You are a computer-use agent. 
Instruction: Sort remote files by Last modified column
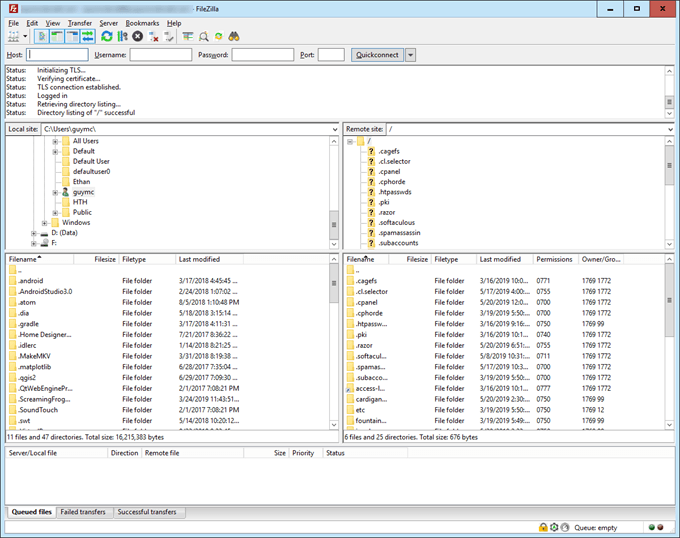[x=500, y=259]
